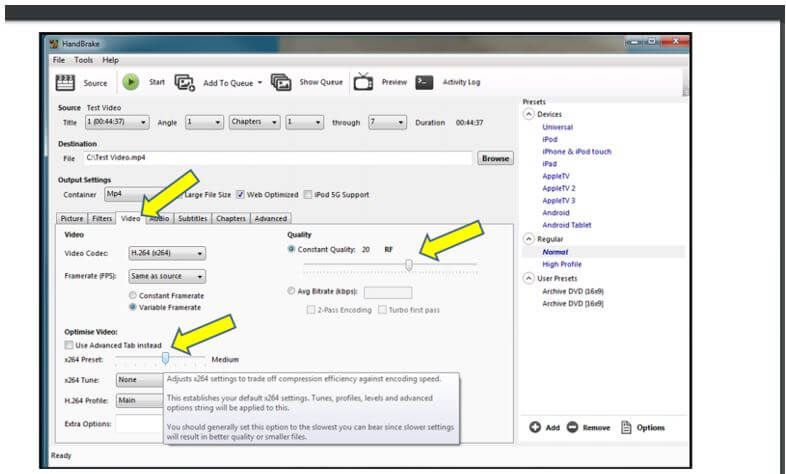Viewport: 786px width, 474px height.
Task: Select the Normal preset
Action: pos(555,252)
